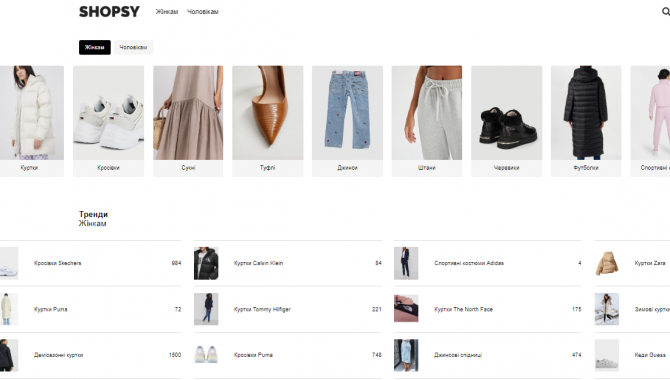Click the Кеди Guess shoe thumbnail
Image resolution: width=670 pixels, height=380 pixels.
pos(607,355)
